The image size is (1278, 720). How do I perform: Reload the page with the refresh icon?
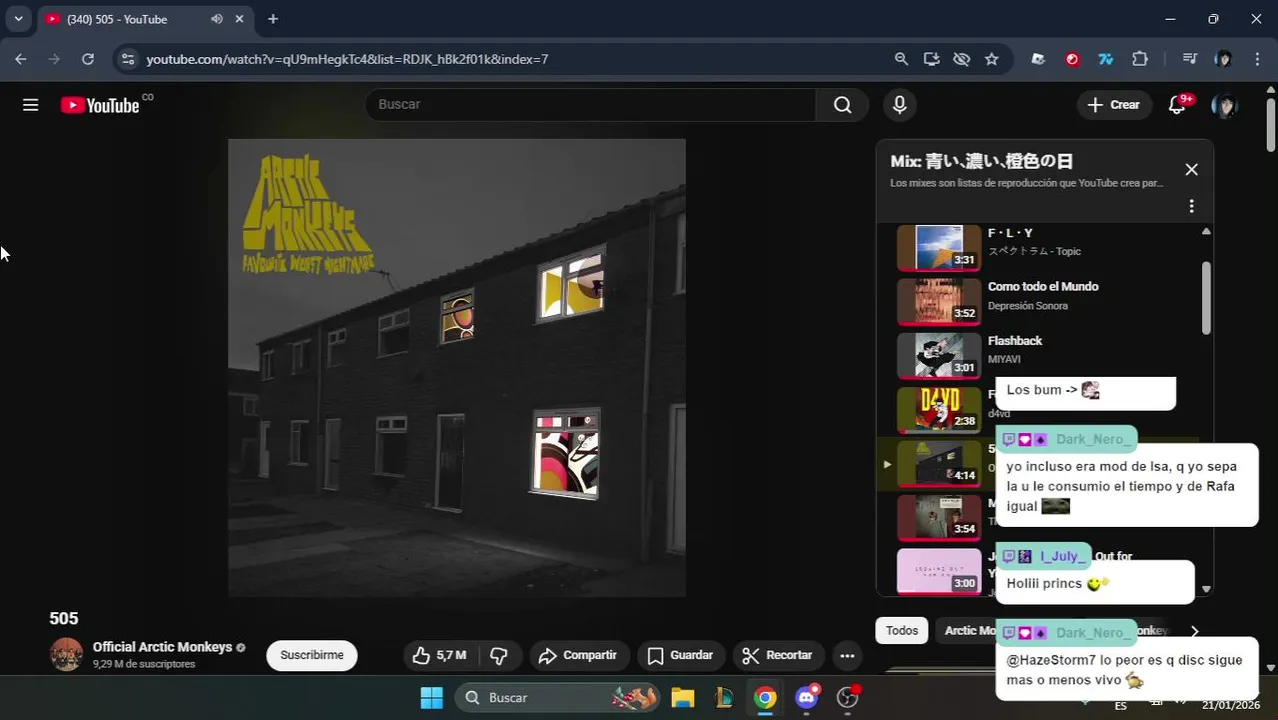click(x=88, y=59)
